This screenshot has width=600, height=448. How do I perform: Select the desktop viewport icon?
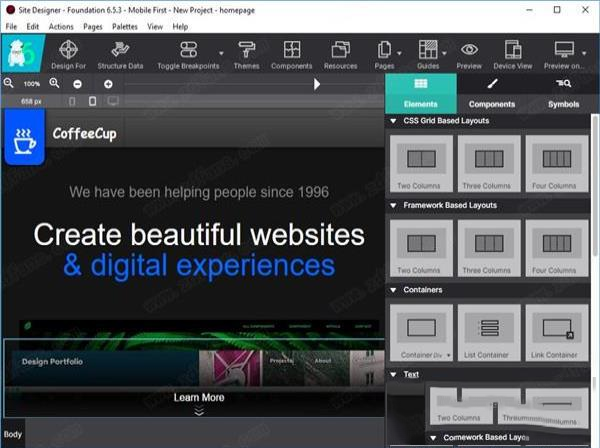pos(113,101)
